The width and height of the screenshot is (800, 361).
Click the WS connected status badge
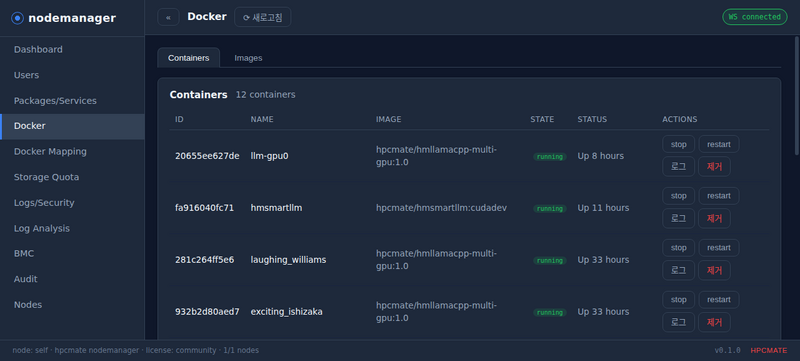[x=755, y=17]
